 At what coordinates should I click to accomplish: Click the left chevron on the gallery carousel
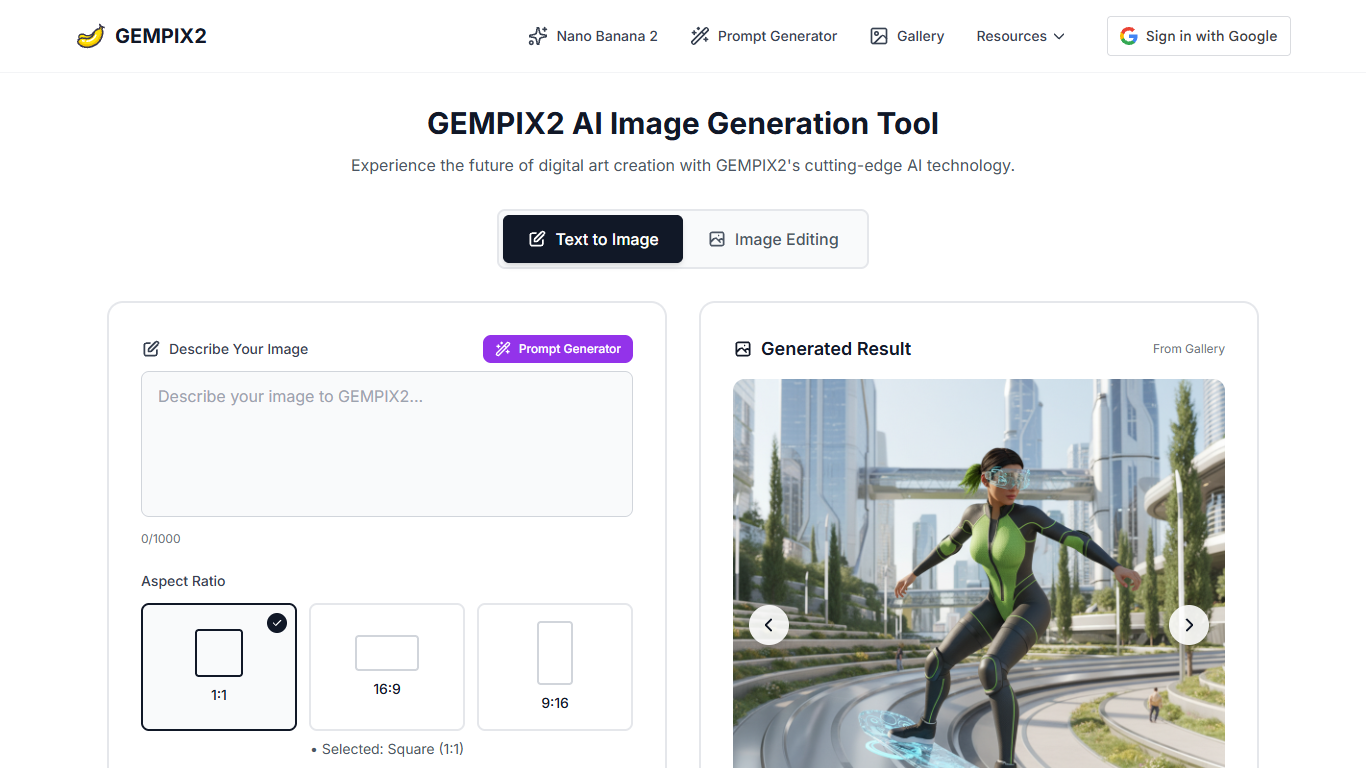[768, 624]
